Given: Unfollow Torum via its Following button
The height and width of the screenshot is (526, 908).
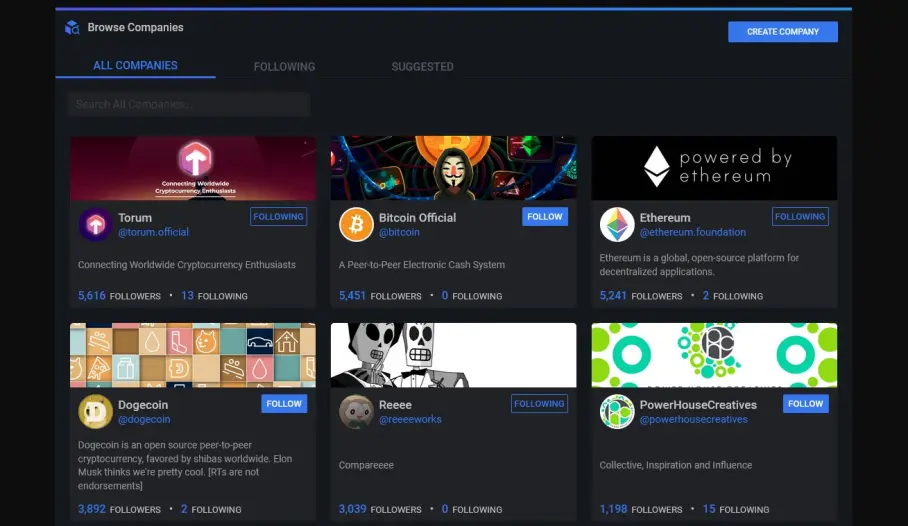Looking at the screenshot, I should pos(279,217).
